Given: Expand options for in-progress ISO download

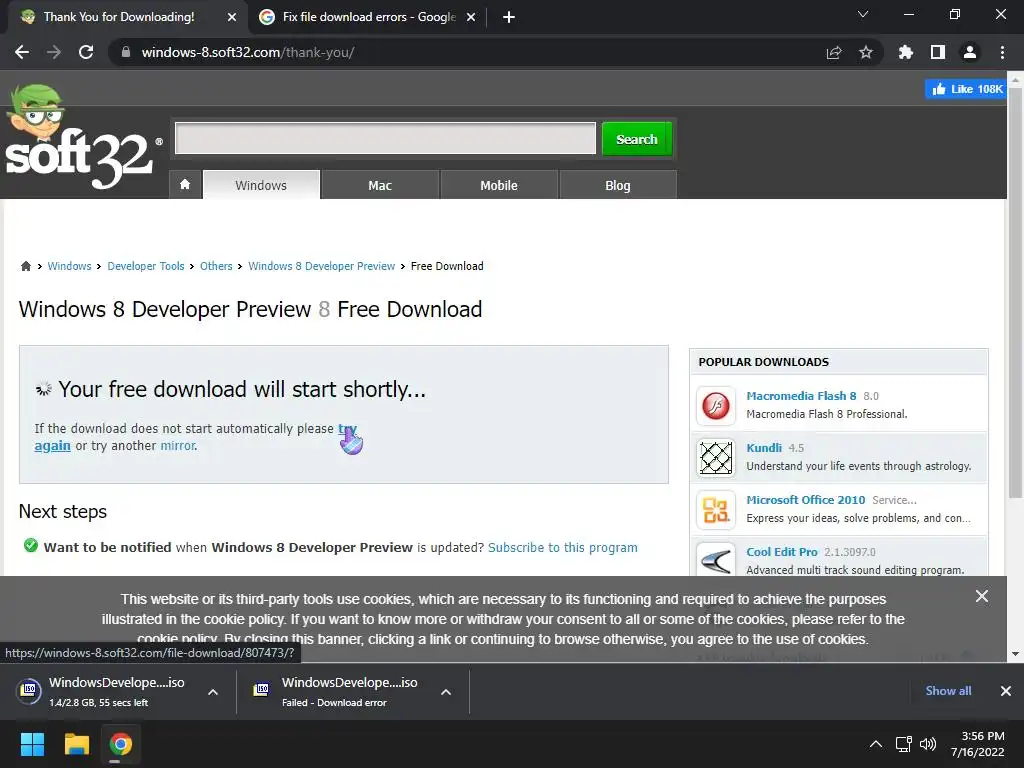Looking at the screenshot, I should click(213, 692).
